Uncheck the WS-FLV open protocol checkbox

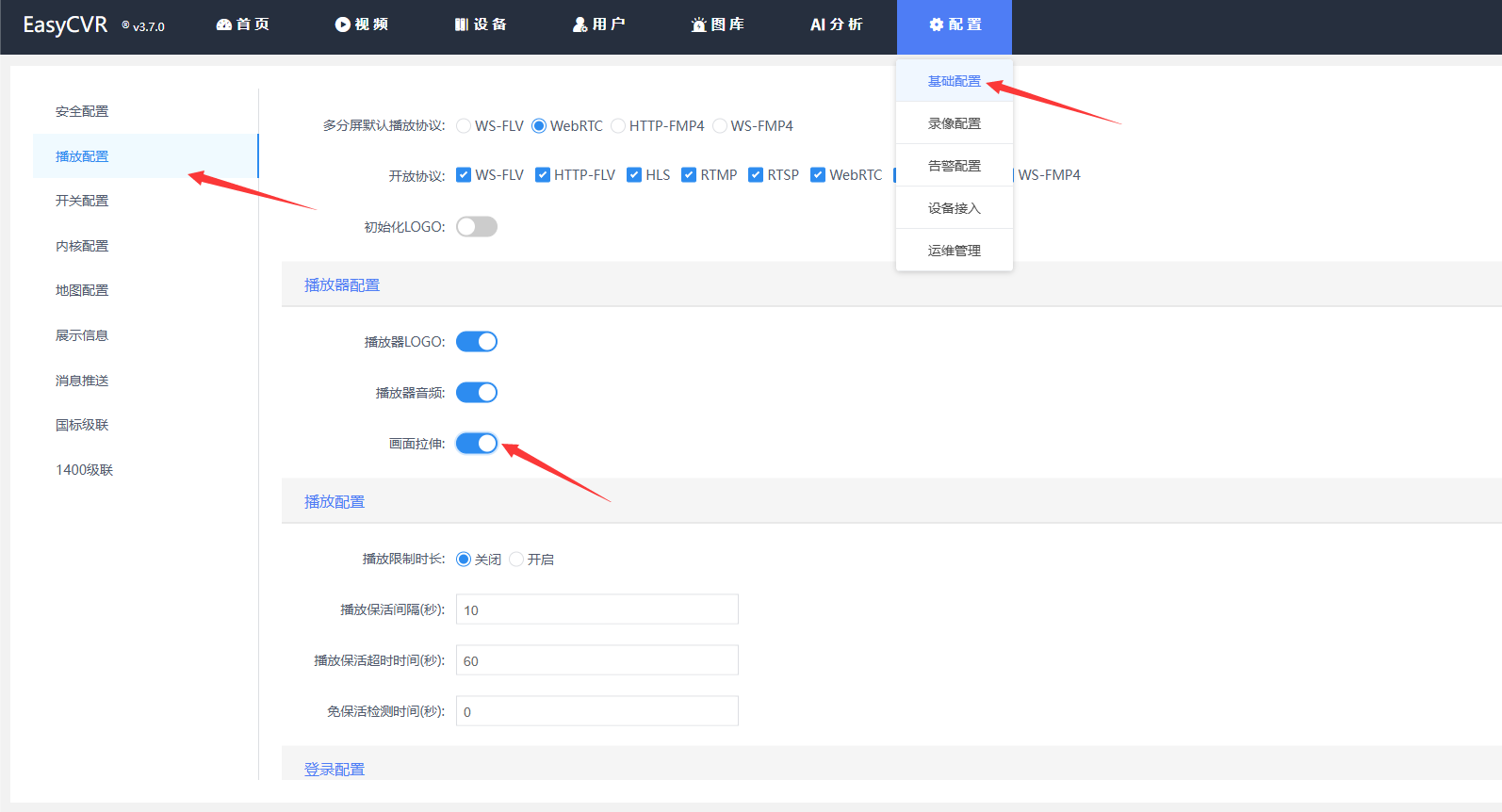tap(464, 174)
